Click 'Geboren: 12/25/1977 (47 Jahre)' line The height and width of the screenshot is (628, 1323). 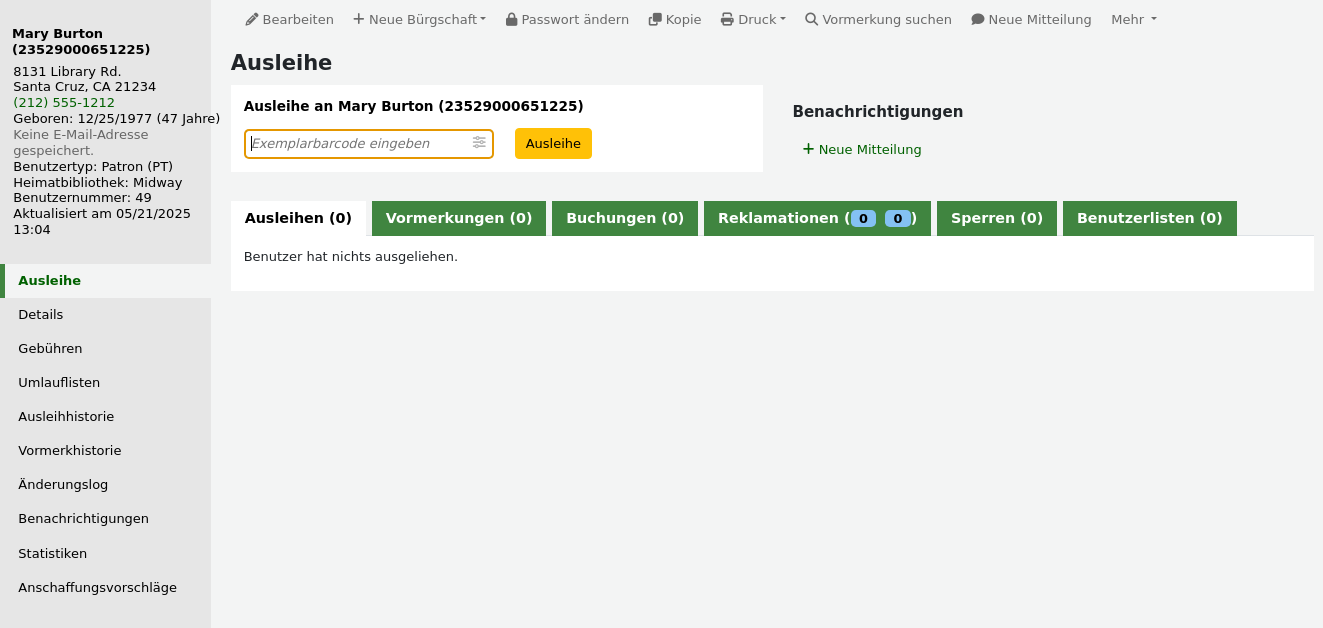[117, 118]
